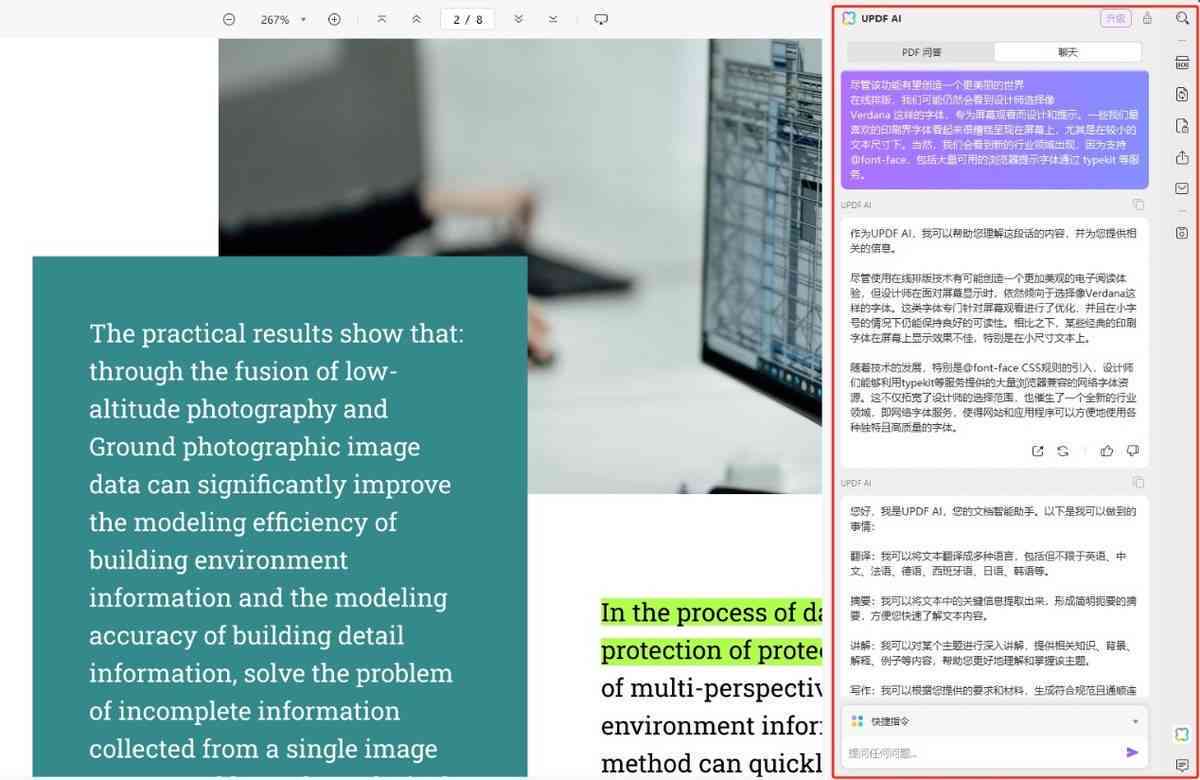Zoom in with the plus magnifier icon

(334, 19)
